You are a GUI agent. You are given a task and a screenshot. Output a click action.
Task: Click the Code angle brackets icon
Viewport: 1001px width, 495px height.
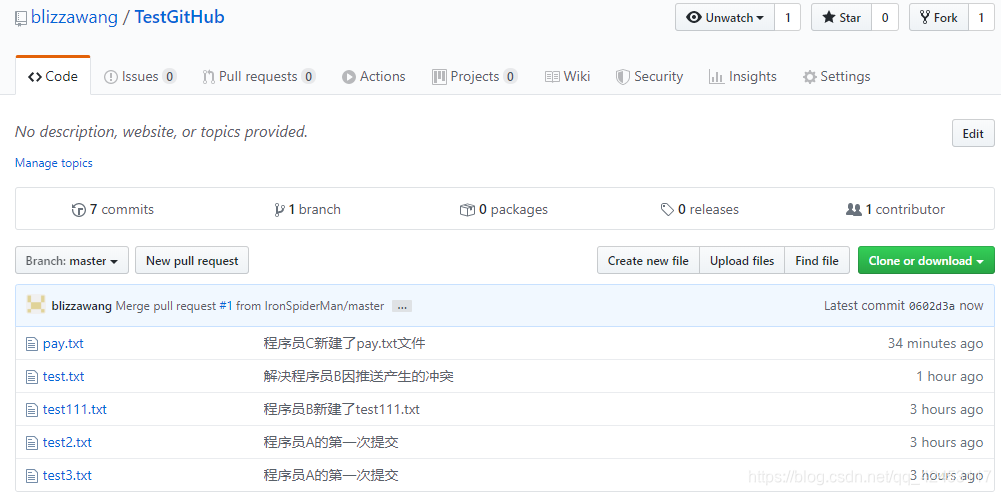coord(35,77)
